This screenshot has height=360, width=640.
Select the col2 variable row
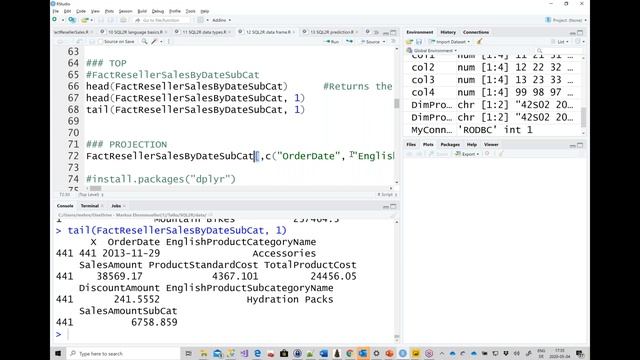(492, 67)
